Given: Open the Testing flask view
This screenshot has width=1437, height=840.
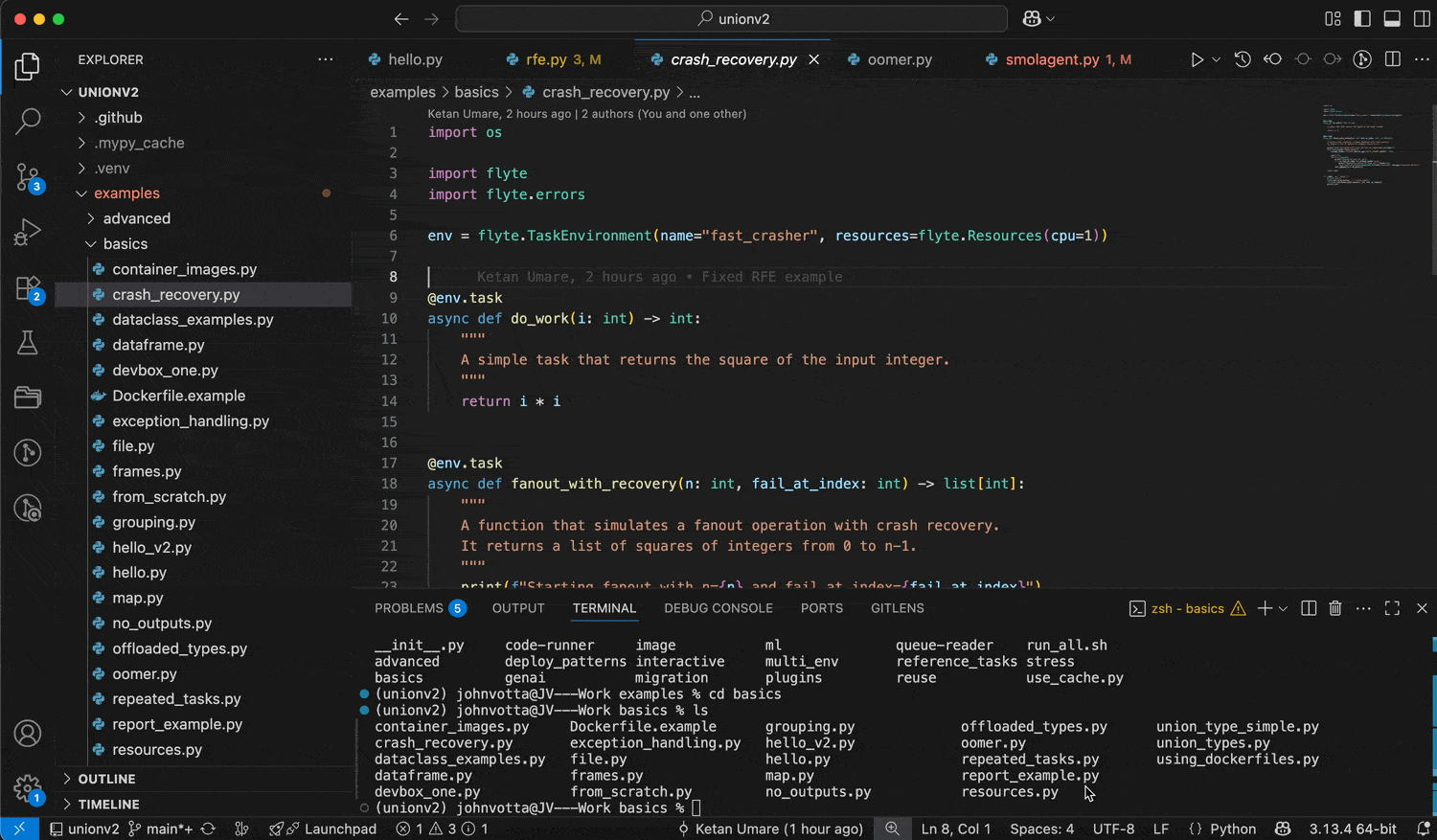Looking at the screenshot, I should [28, 343].
